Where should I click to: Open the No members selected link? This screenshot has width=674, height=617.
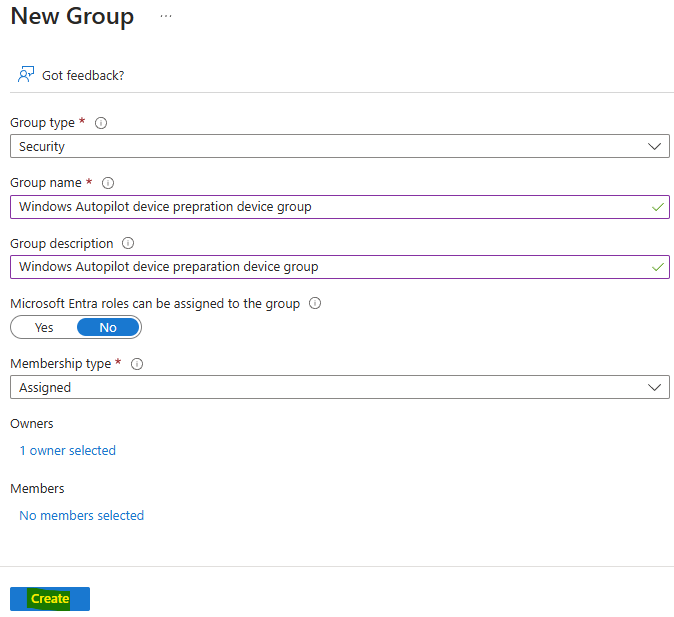[82, 515]
